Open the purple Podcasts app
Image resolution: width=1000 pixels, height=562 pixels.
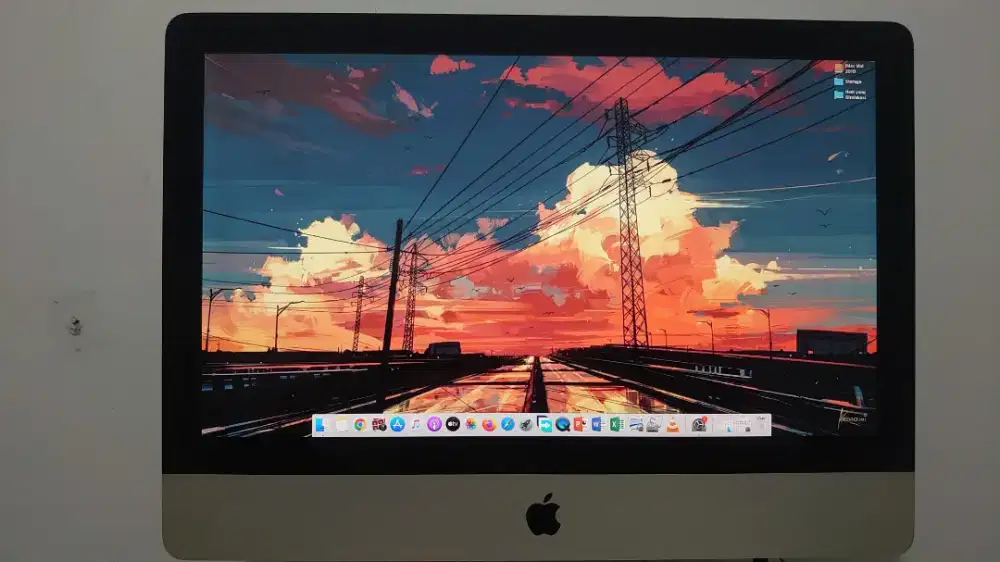[434, 424]
